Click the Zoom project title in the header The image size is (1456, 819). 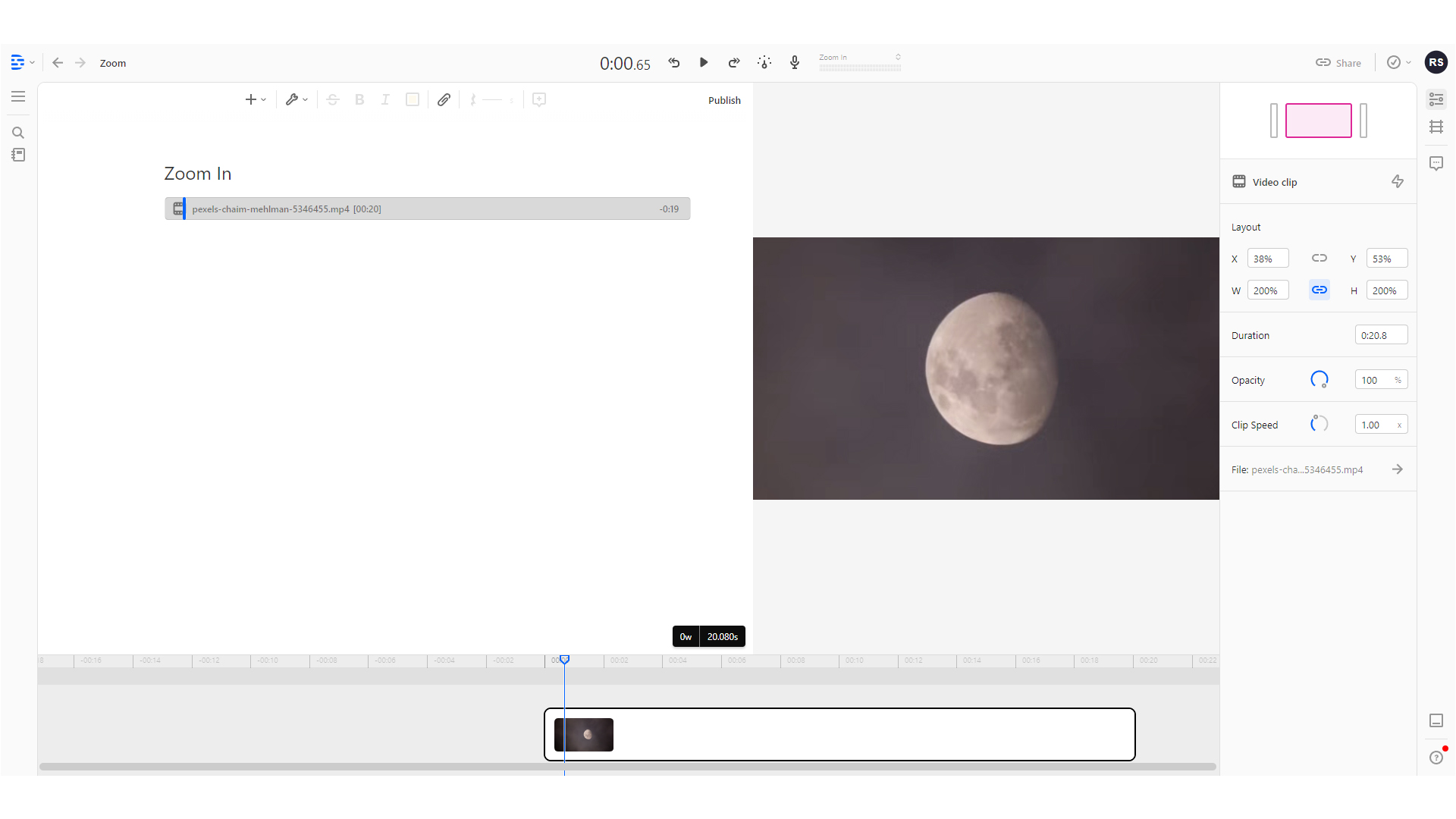click(113, 63)
